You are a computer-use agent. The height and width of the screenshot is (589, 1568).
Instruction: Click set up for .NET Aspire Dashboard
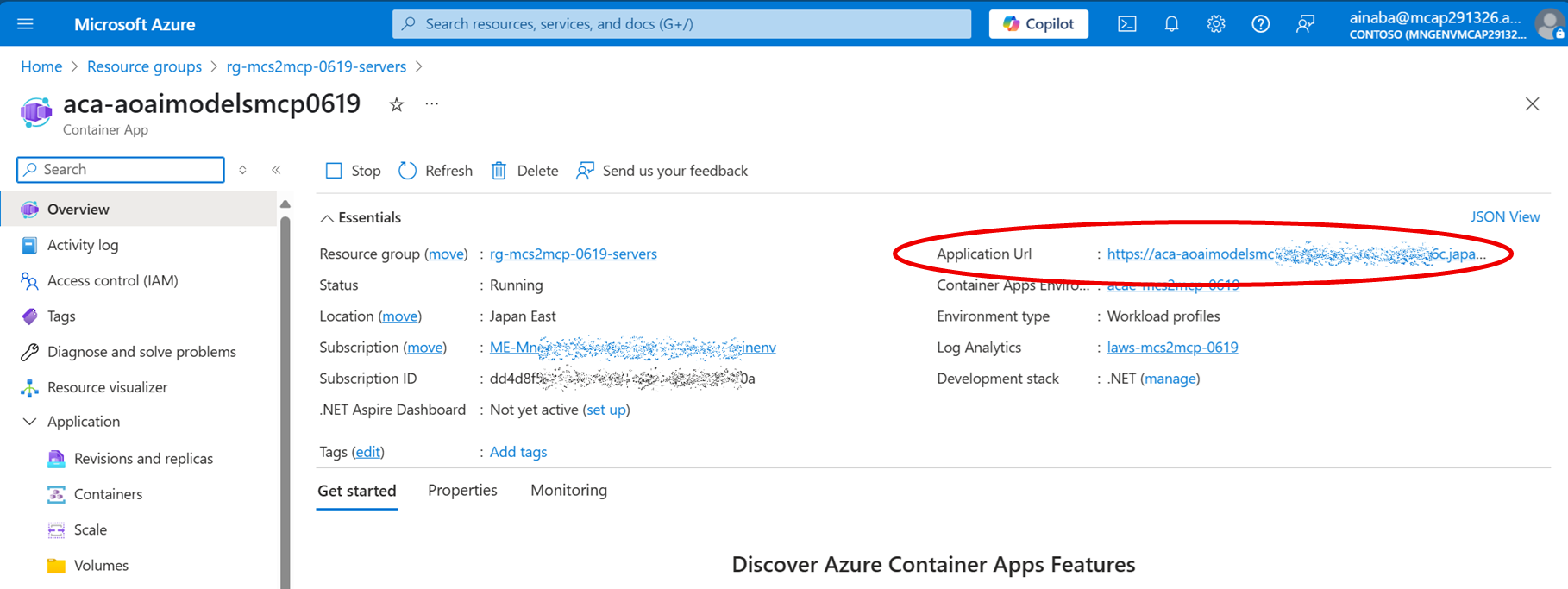[x=606, y=410]
